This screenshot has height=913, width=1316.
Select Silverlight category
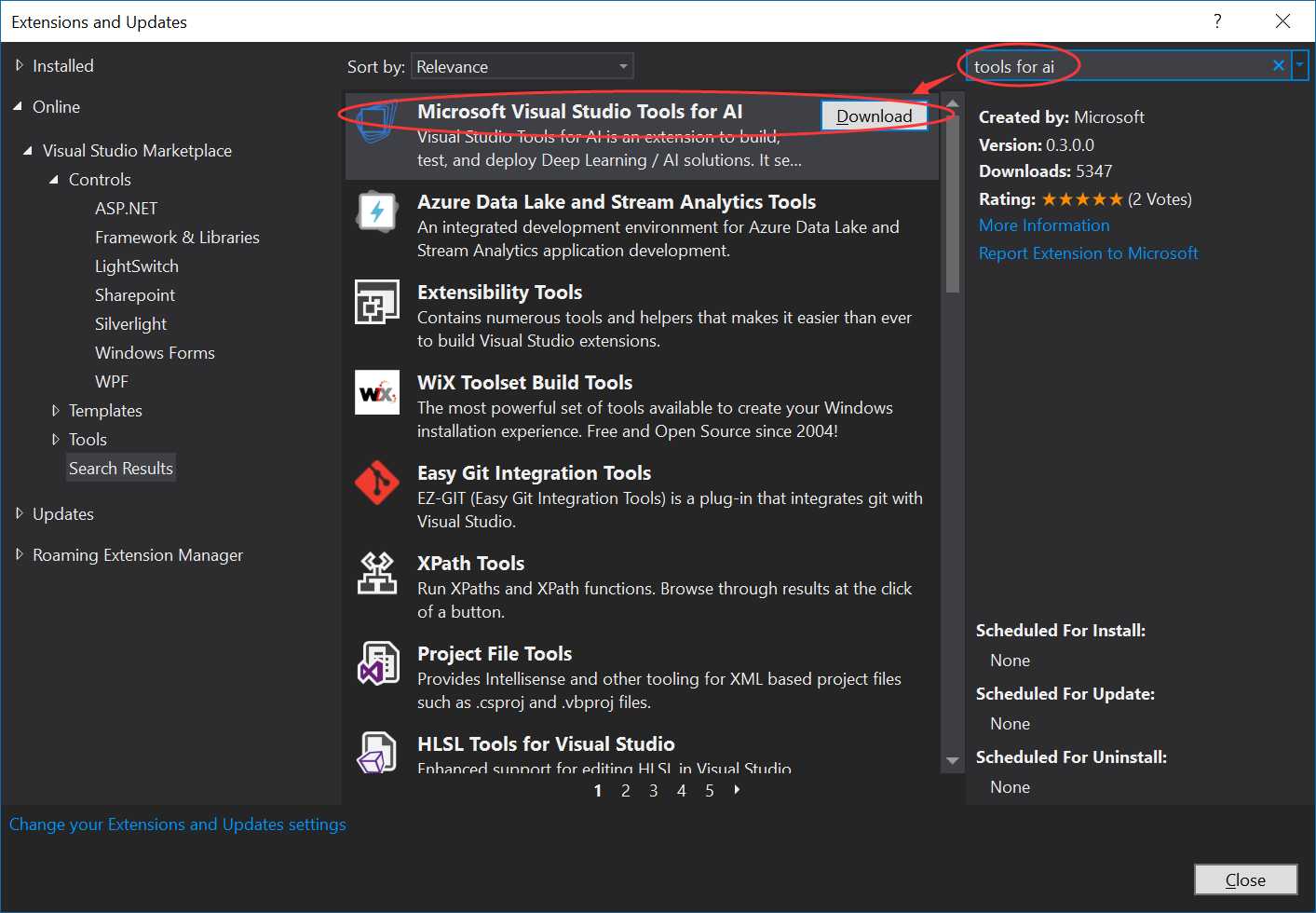coord(130,323)
